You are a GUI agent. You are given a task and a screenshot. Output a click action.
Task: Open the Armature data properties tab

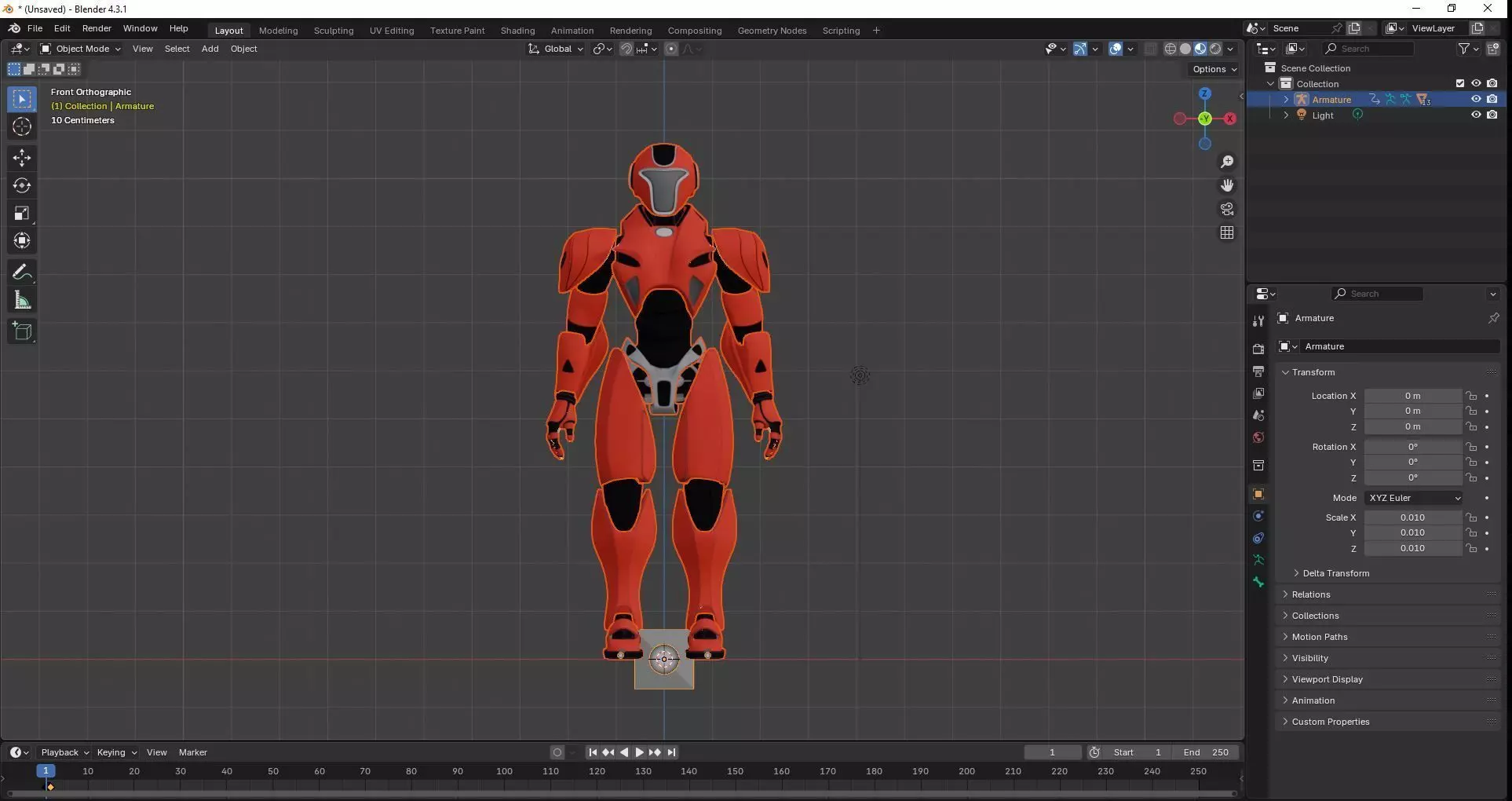[1258, 560]
